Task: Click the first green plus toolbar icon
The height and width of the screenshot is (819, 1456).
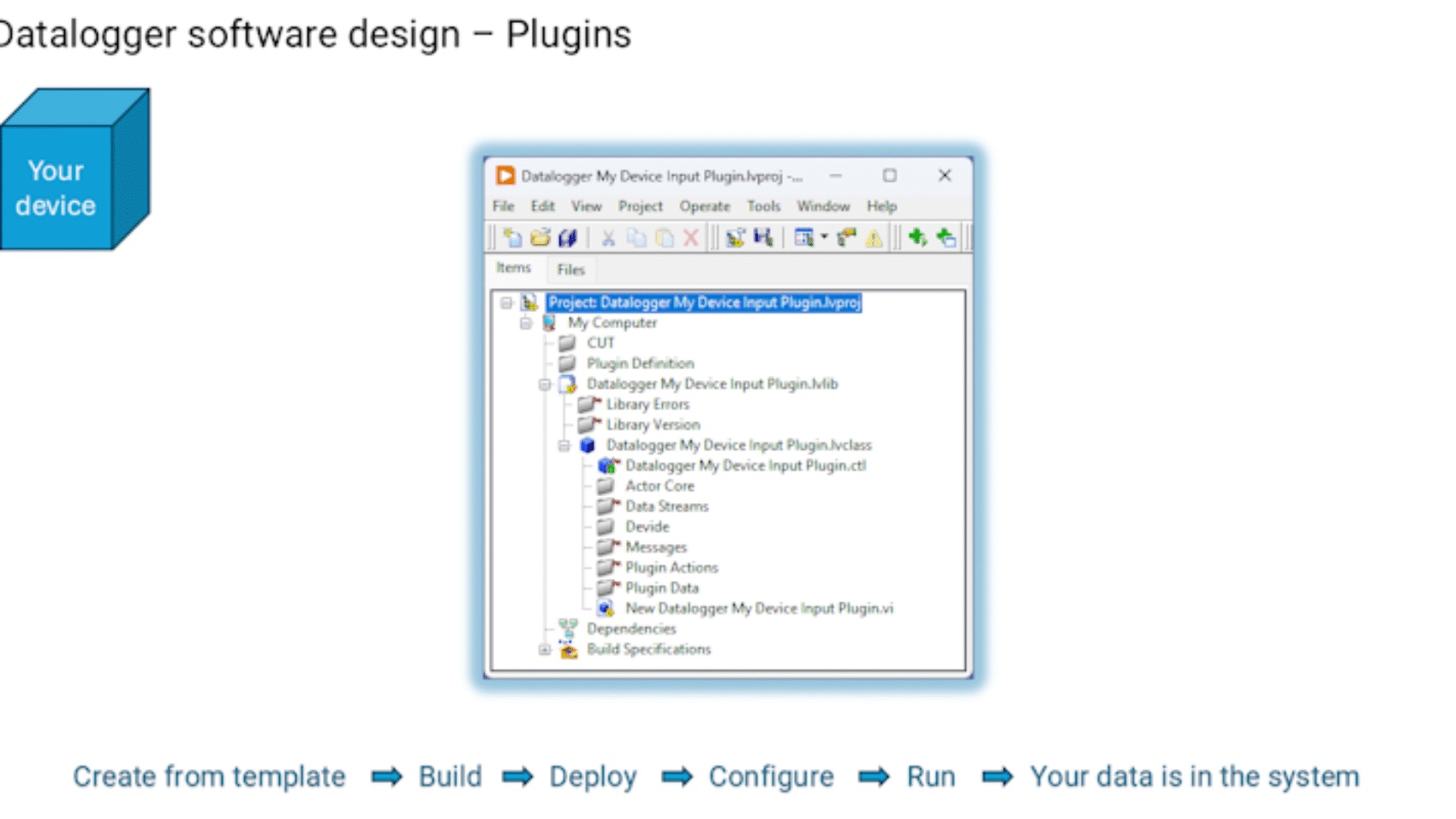Action: click(917, 237)
